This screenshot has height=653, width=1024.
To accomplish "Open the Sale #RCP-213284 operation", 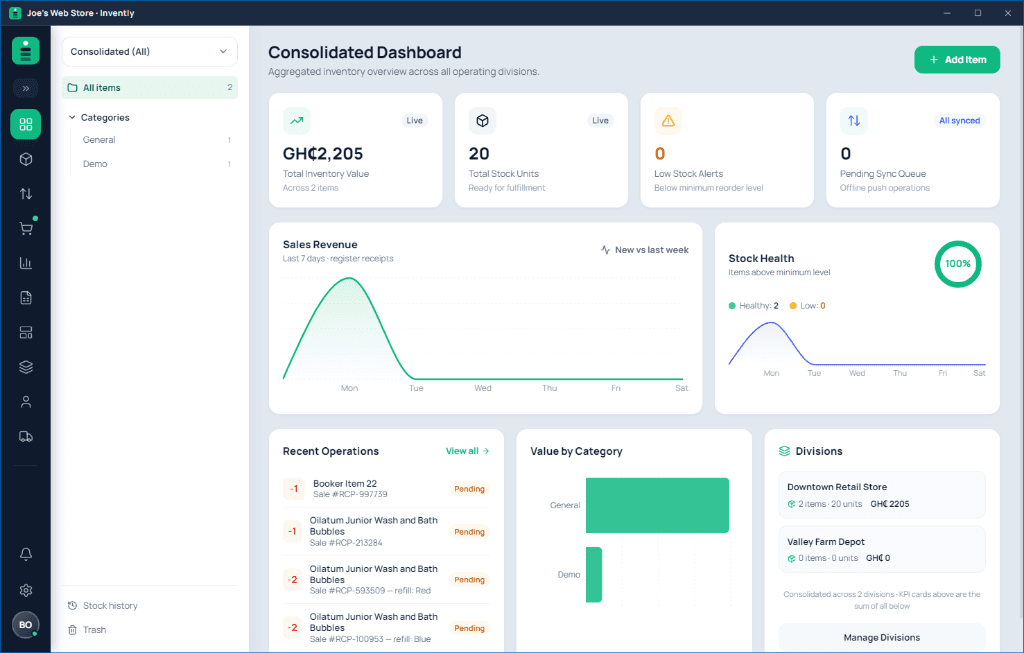I will tap(386, 532).
